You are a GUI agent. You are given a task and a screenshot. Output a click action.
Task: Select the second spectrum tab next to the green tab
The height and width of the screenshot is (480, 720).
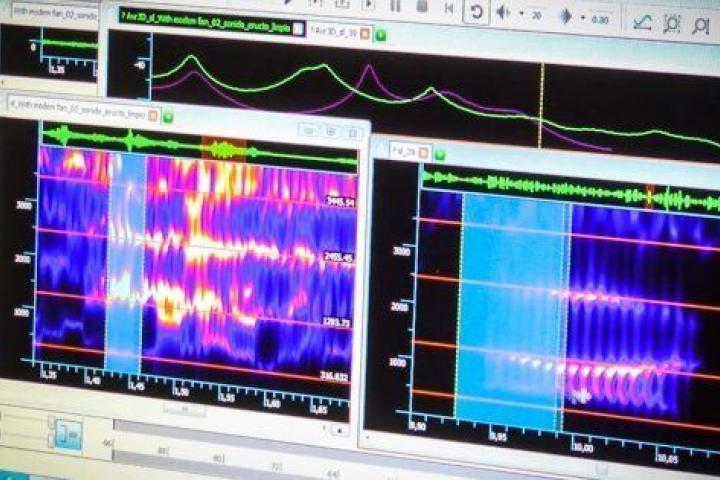(x=333, y=32)
